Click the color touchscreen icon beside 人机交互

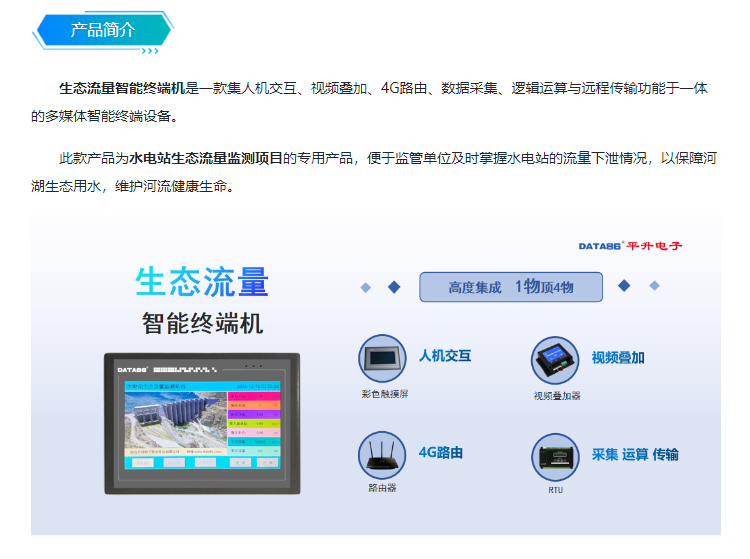384,359
